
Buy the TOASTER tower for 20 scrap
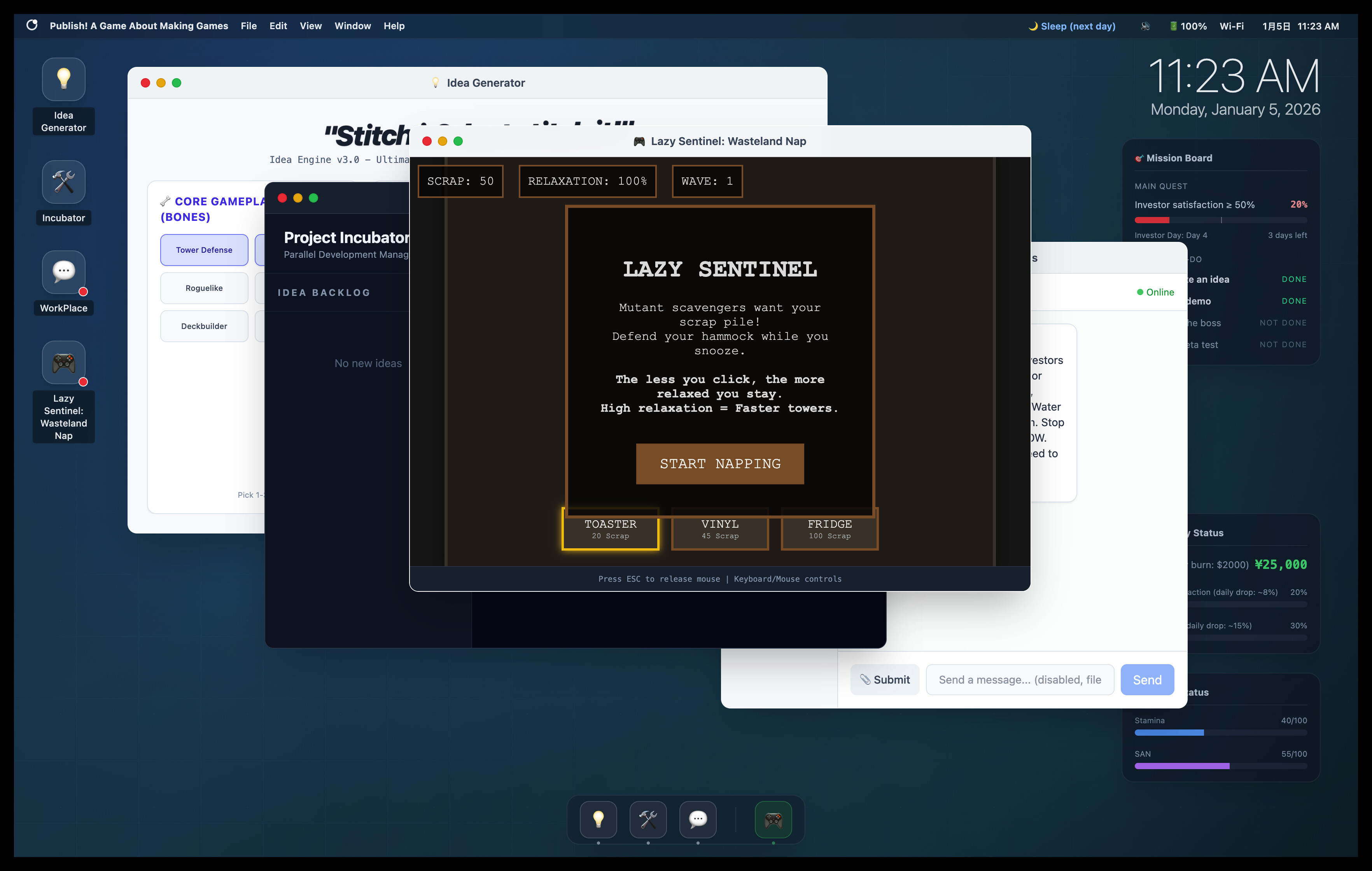point(610,529)
